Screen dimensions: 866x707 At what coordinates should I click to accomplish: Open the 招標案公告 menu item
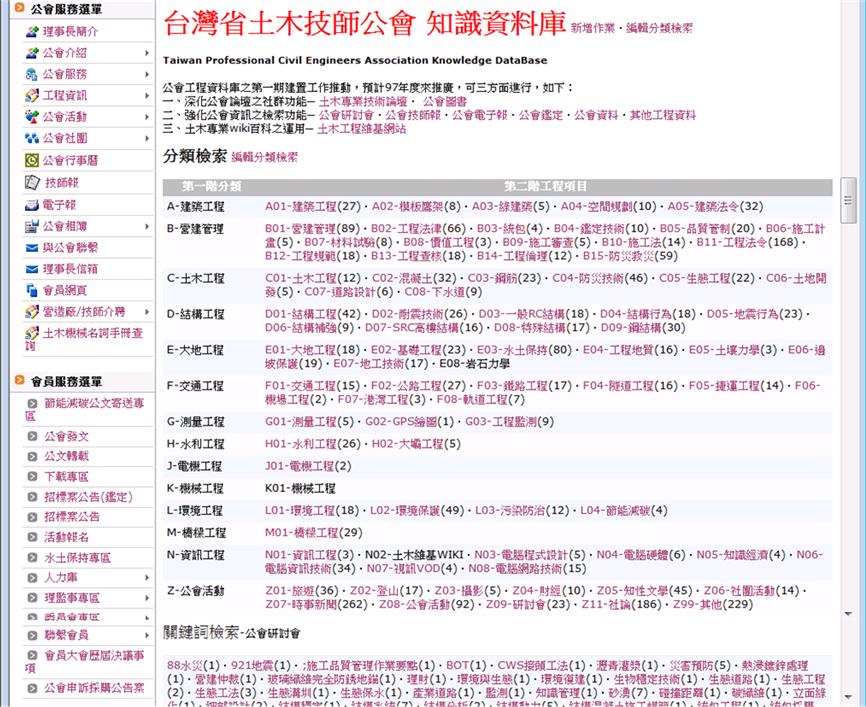tap(72, 517)
